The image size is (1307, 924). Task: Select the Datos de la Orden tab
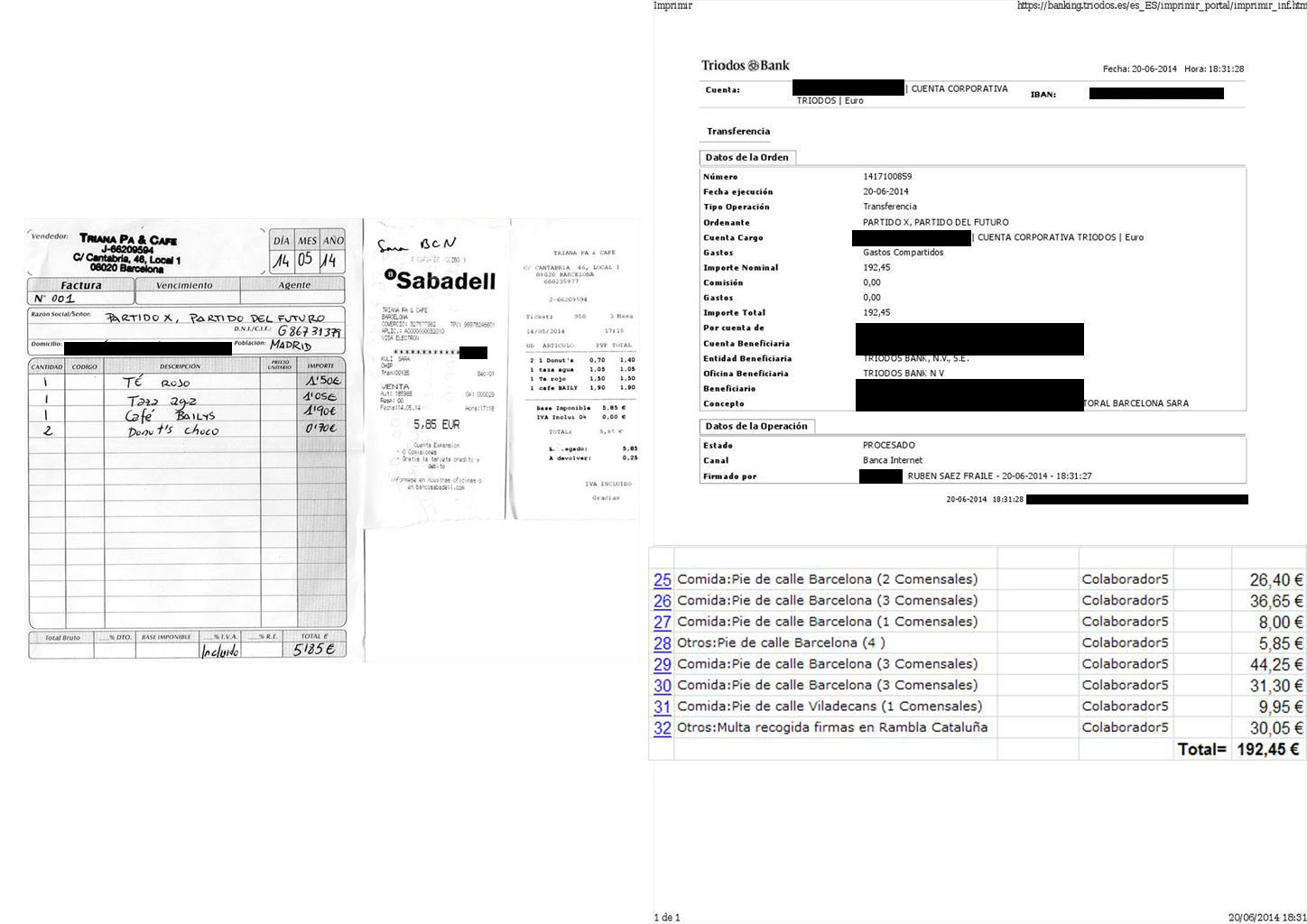point(747,157)
